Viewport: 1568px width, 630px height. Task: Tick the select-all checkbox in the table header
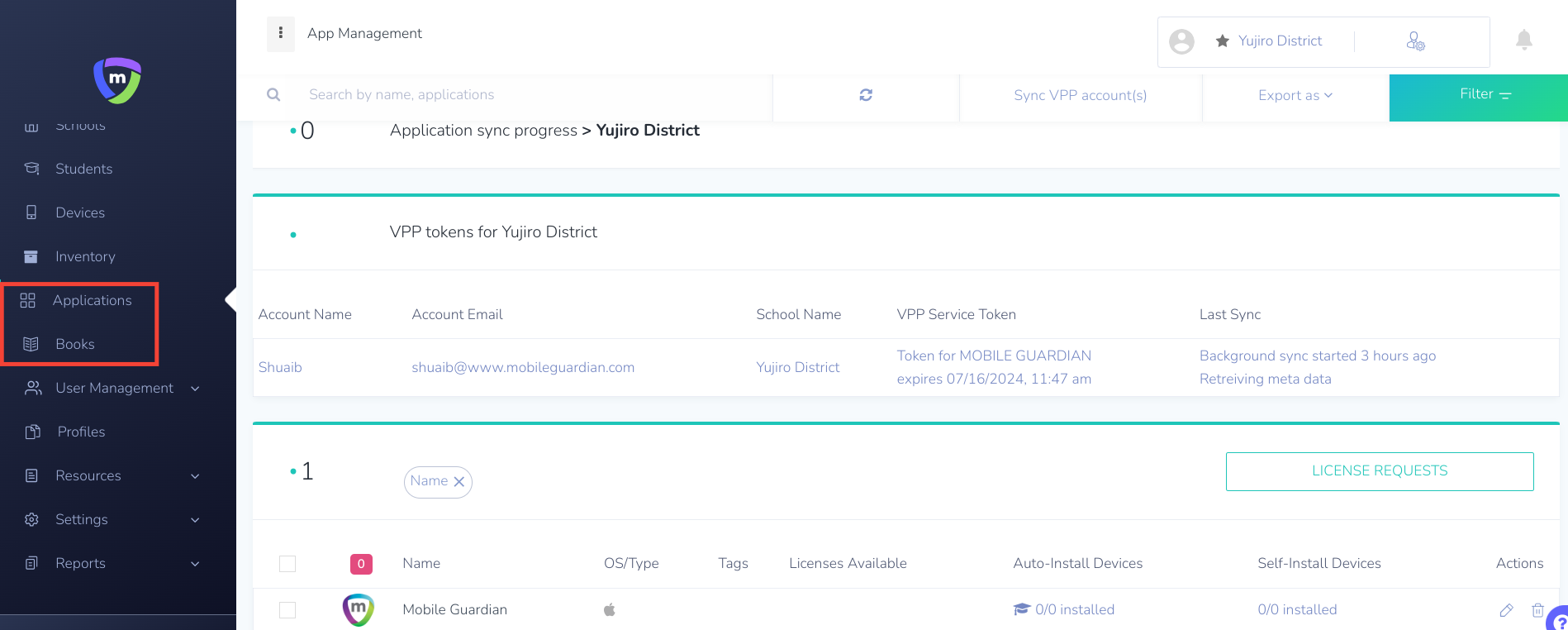pyautogui.click(x=287, y=564)
